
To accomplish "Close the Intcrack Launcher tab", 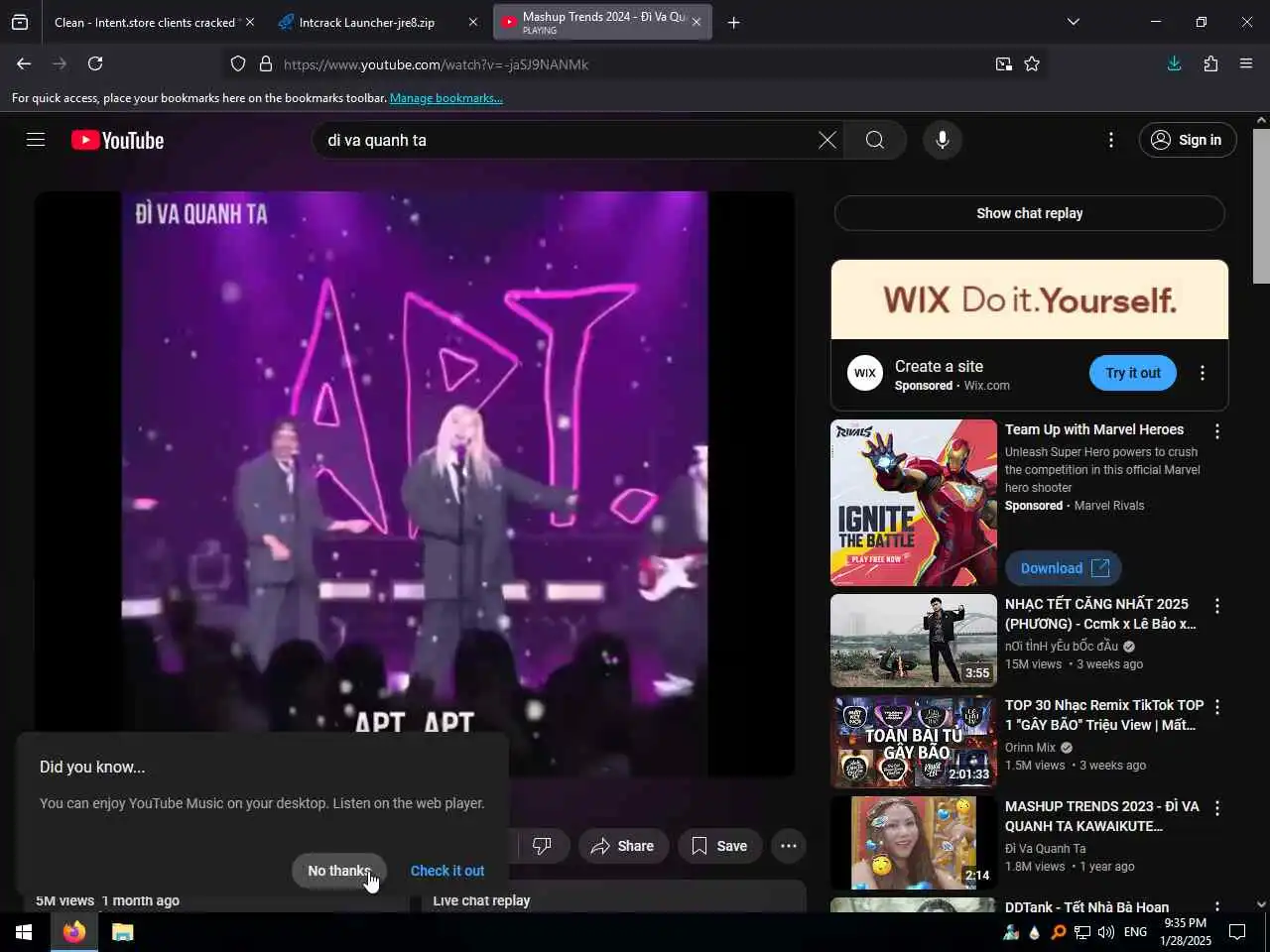I will tap(473, 22).
